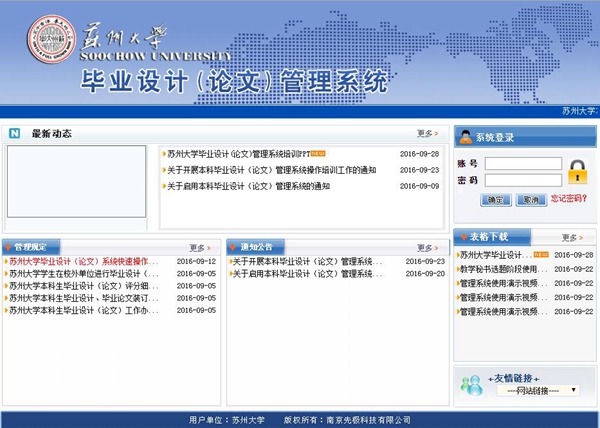Click the 苏州大学 scrolling text in blue bar
This screenshot has height=428, width=600.
point(580,111)
